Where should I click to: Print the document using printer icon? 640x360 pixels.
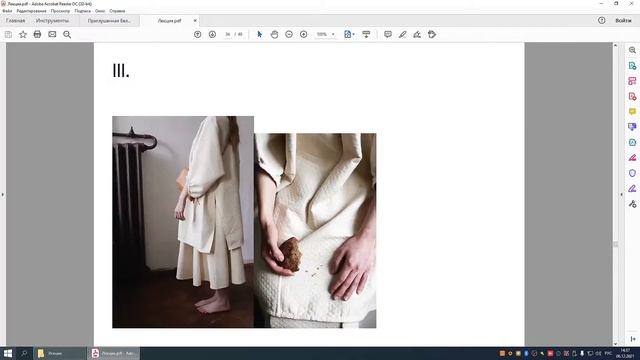click(x=38, y=35)
